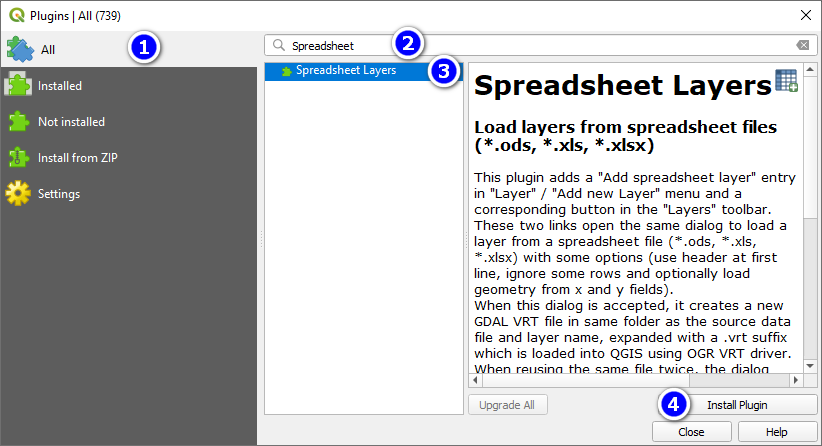Select the Not installed puzzle icon

coord(18,122)
